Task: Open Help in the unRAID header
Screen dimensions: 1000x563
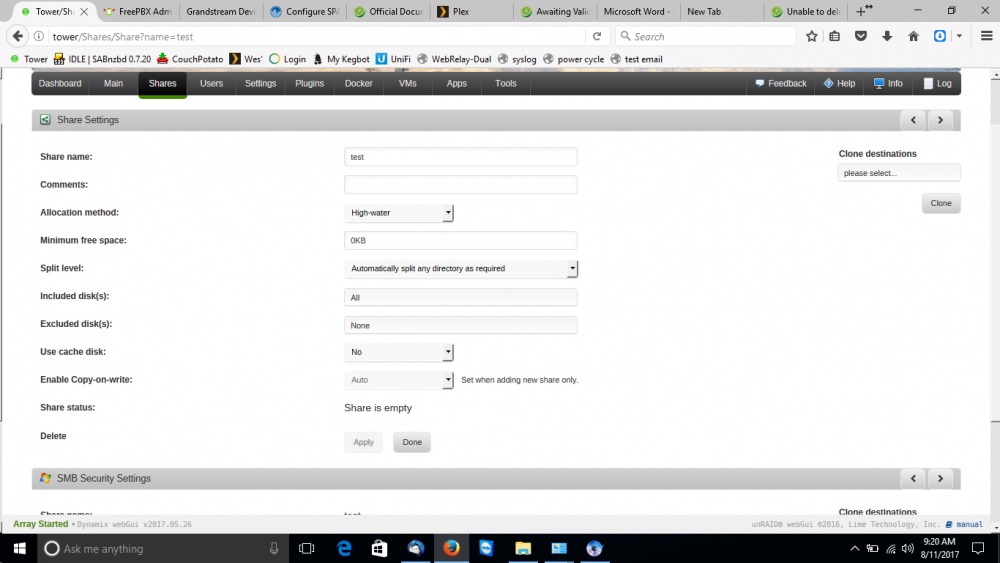Action: pos(839,84)
